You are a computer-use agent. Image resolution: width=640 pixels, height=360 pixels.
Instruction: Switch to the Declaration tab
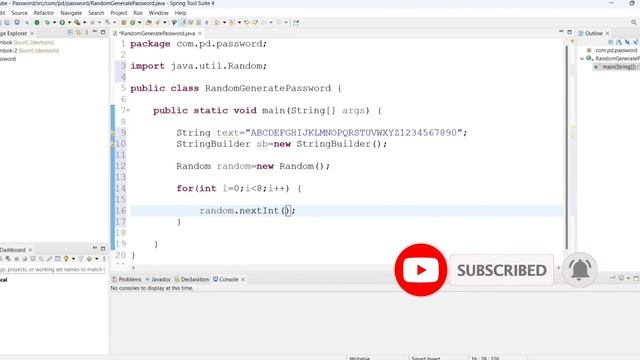(x=192, y=280)
